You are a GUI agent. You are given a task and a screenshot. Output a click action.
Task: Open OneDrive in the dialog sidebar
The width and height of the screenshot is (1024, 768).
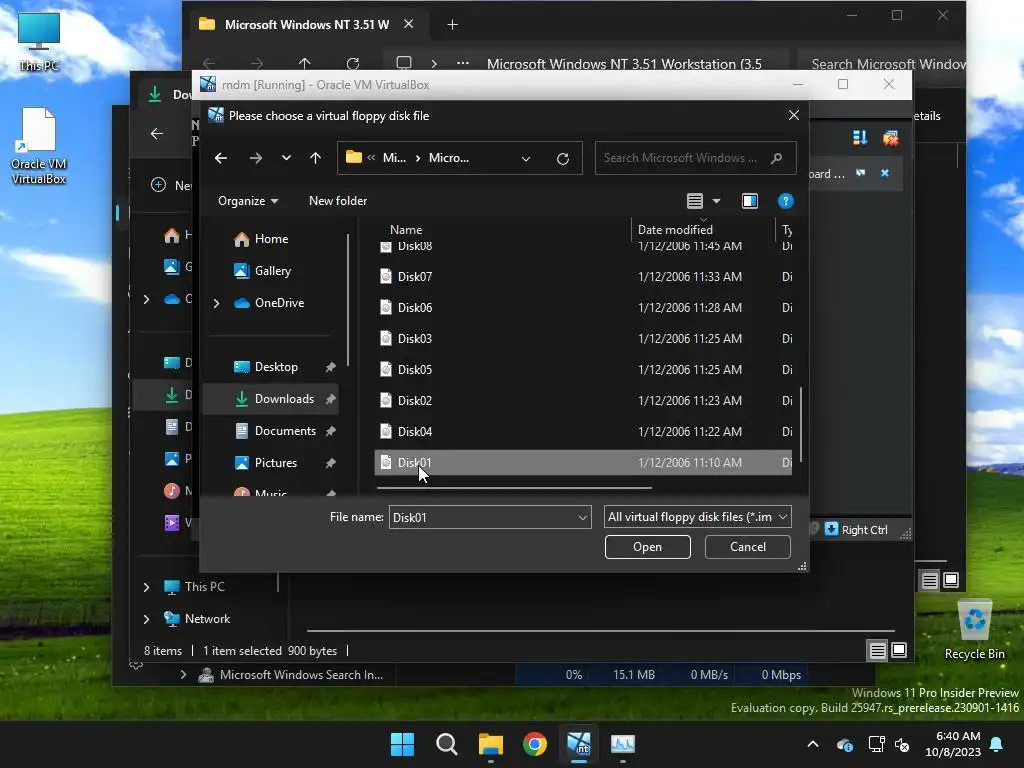(x=279, y=303)
